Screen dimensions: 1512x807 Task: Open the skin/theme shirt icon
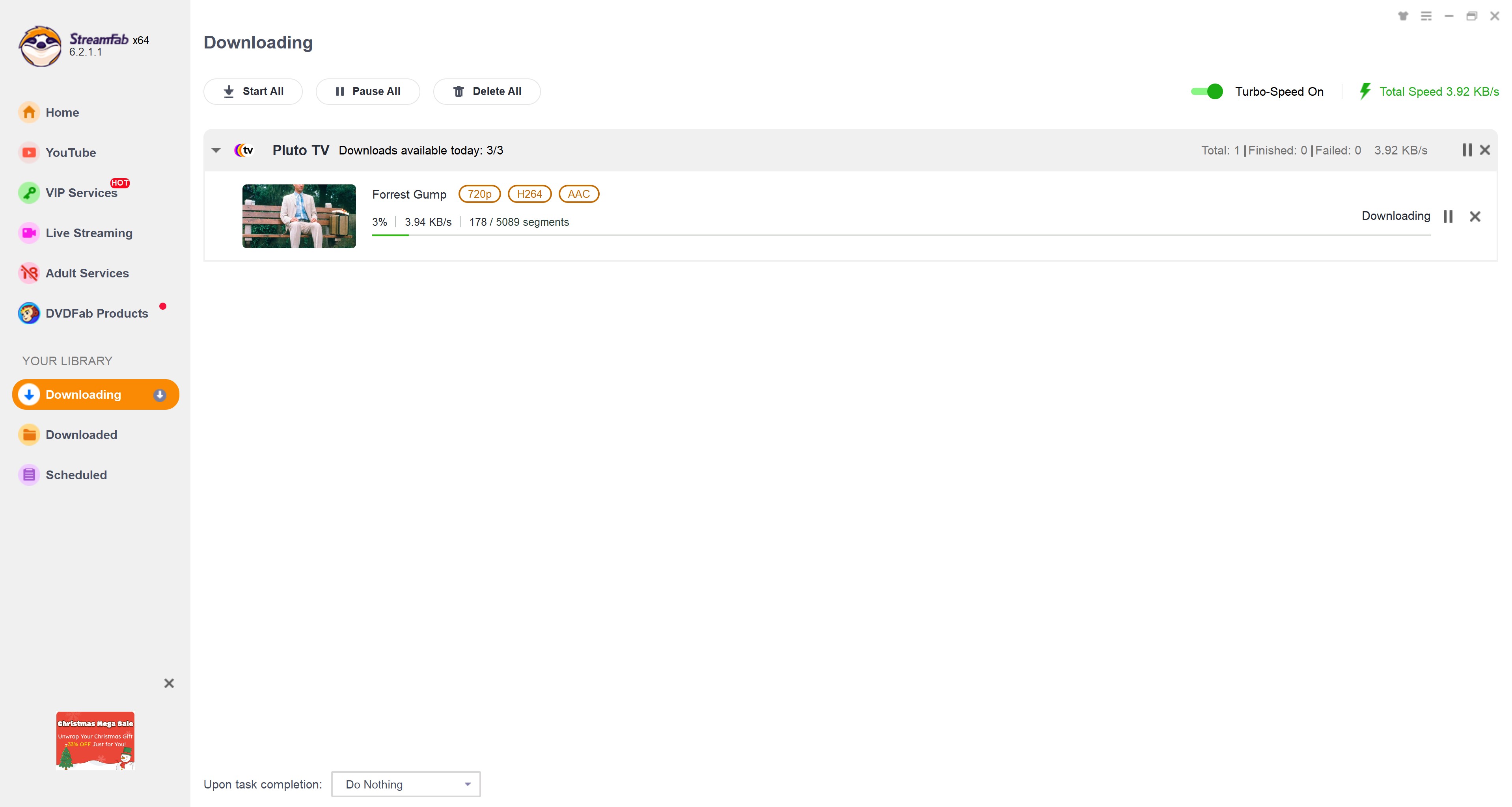pyautogui.click(x=1403, y=16)
